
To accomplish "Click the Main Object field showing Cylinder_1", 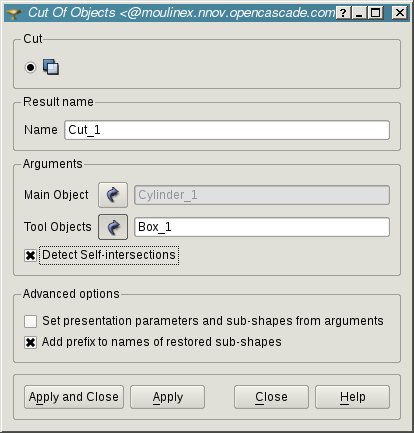I will (262, 195).
